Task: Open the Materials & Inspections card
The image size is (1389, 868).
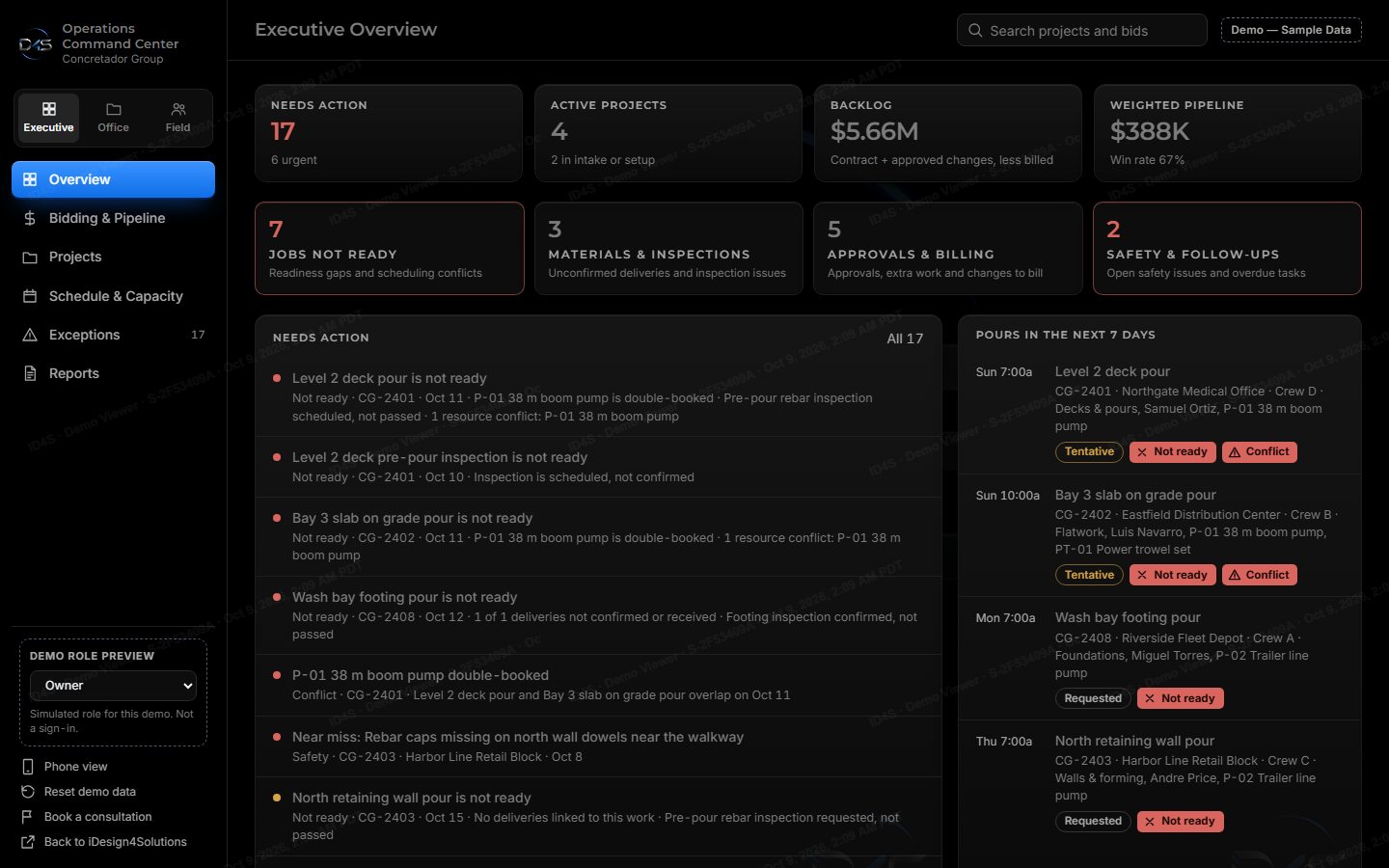Action: tap(668, 248)
